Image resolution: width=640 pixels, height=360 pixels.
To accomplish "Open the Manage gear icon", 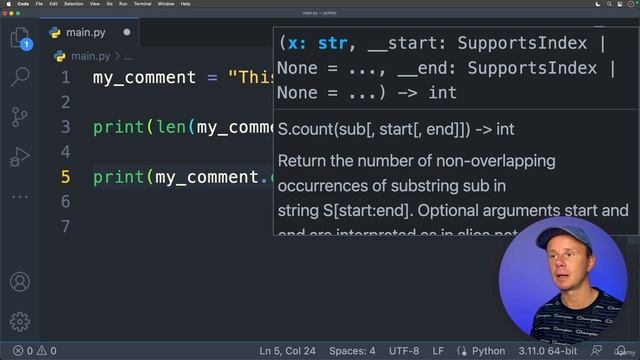I will 20,322.
